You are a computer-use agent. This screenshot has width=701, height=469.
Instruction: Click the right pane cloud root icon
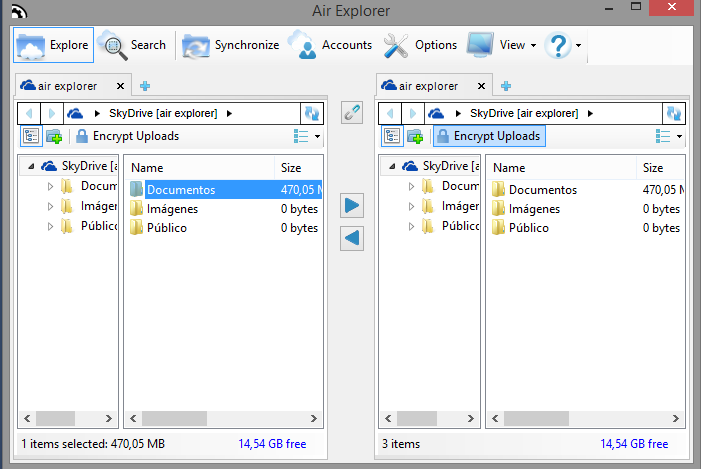pos(436,114)
